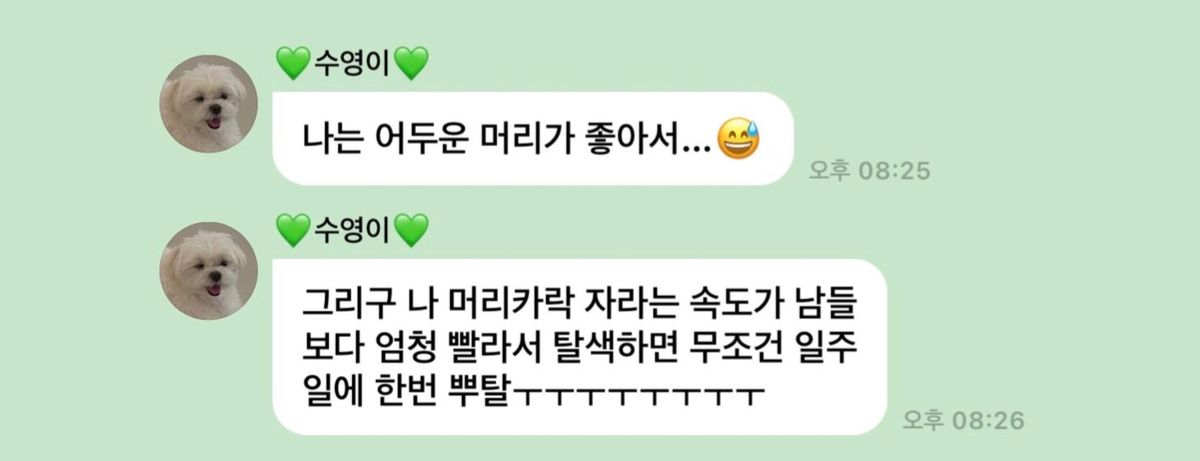The width and height of the screenshot is (1200, 461).
Task: Open 수영이's profile photo beside first message
Action: coord(210,104)
